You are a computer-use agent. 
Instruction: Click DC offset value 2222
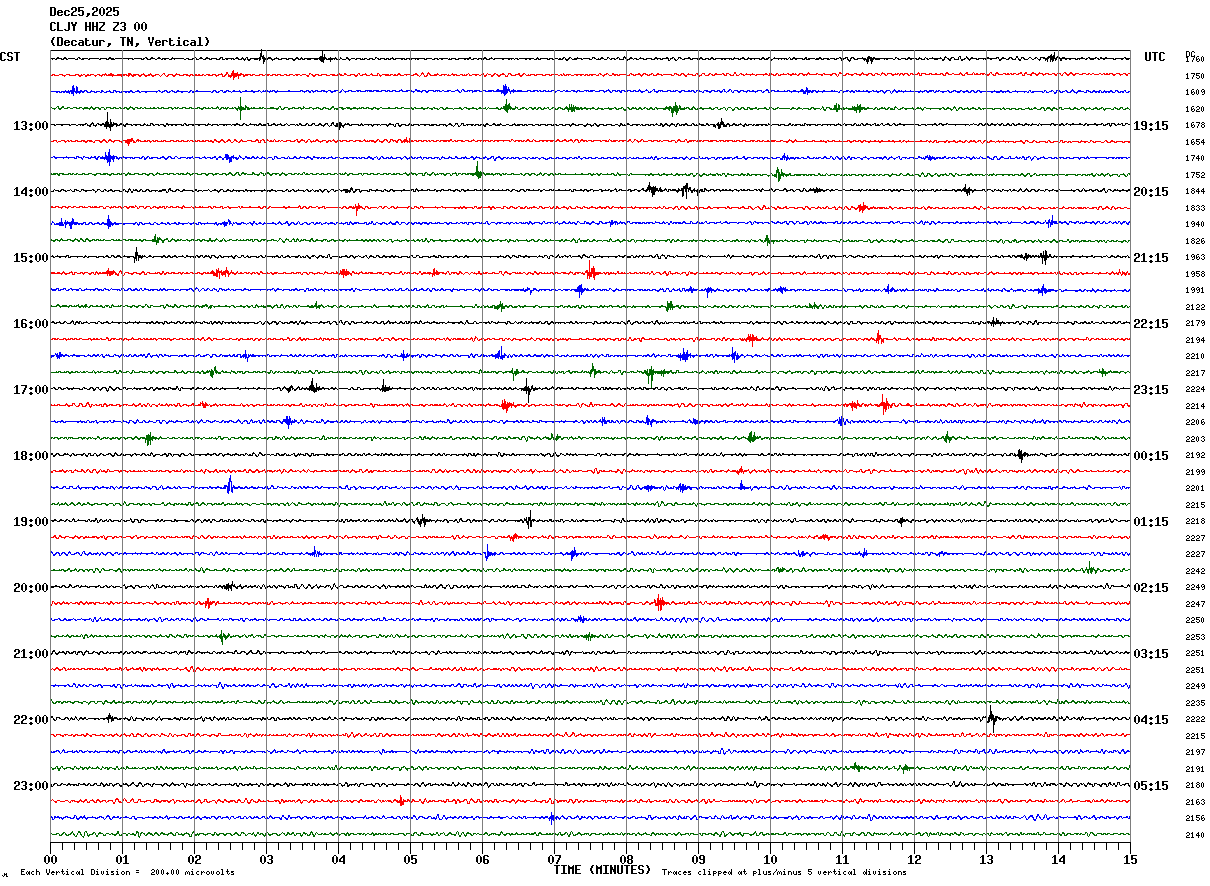click(1195, 720)
